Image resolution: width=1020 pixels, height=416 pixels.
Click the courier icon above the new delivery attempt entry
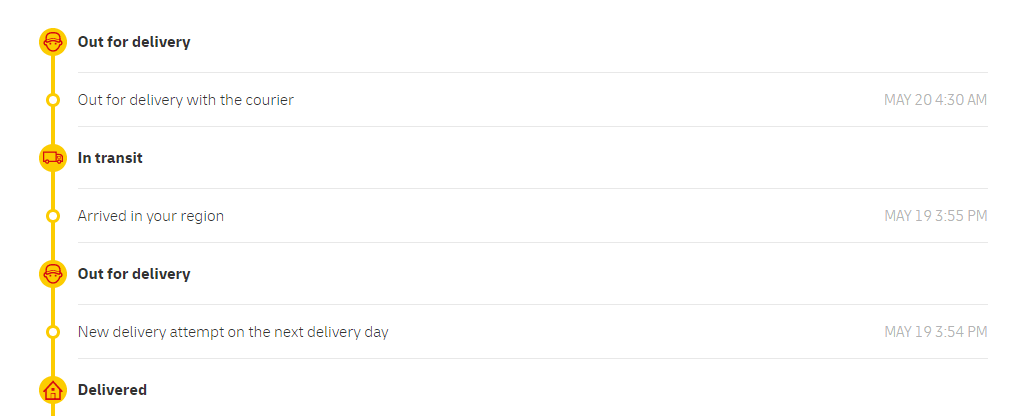coord(53,274)
